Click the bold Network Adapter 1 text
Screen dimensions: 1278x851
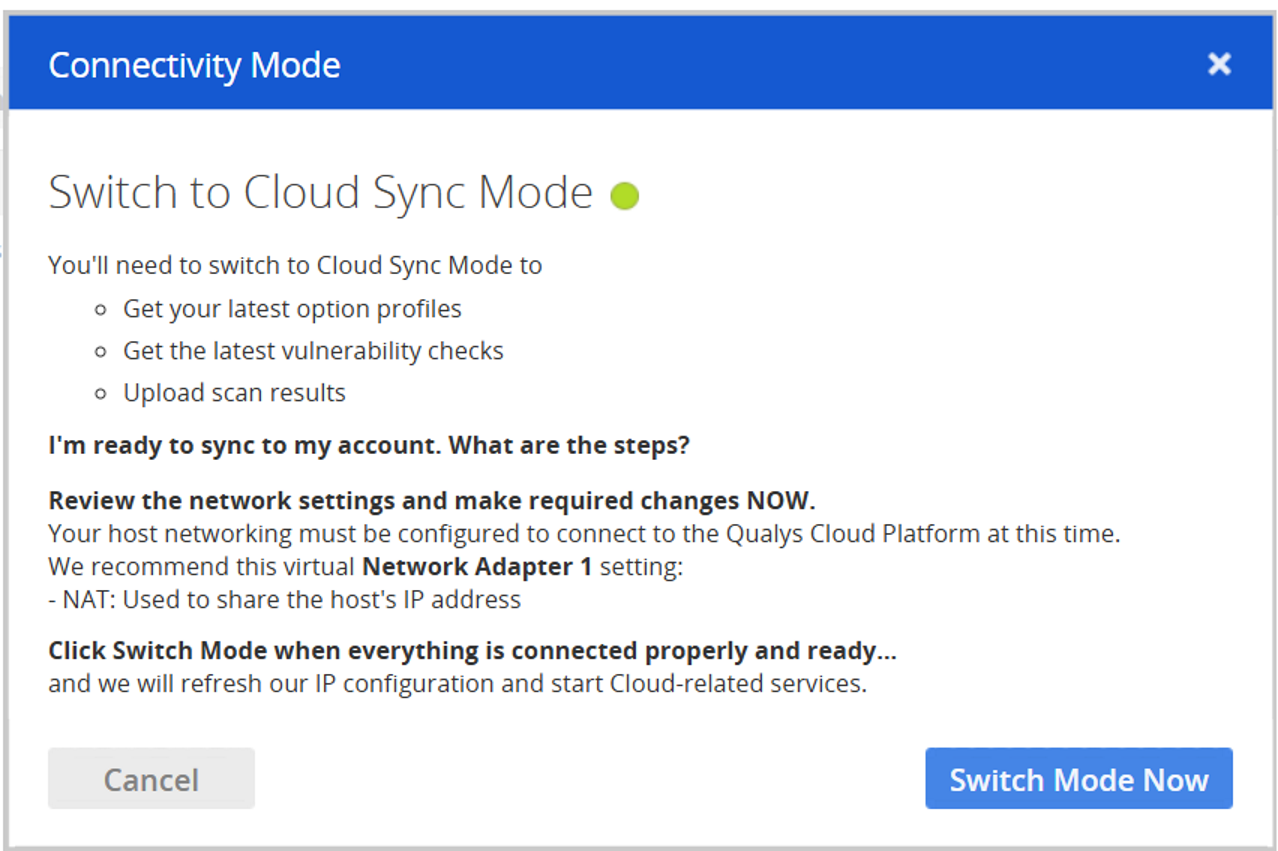click(477, 567)
